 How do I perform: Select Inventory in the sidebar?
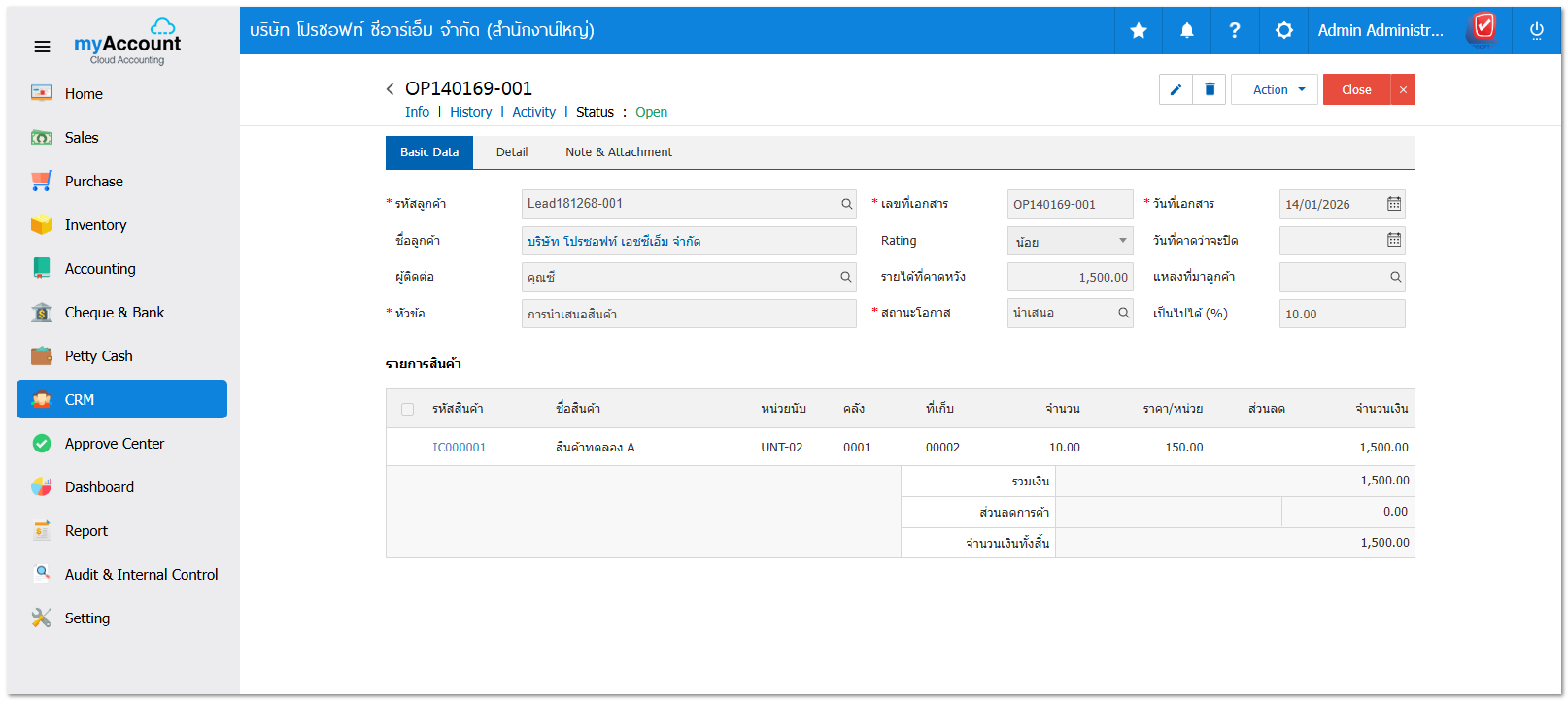click(x=95, y=225)
